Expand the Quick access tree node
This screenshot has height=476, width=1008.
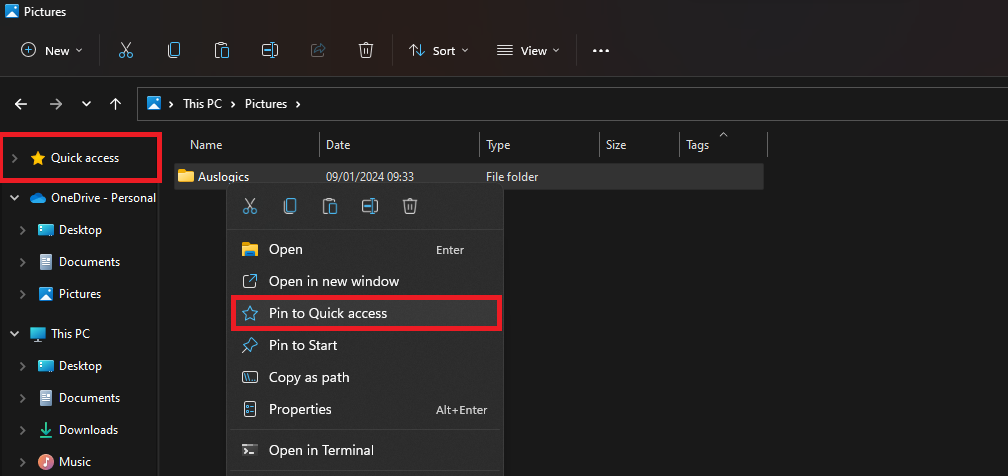[14, 158]
